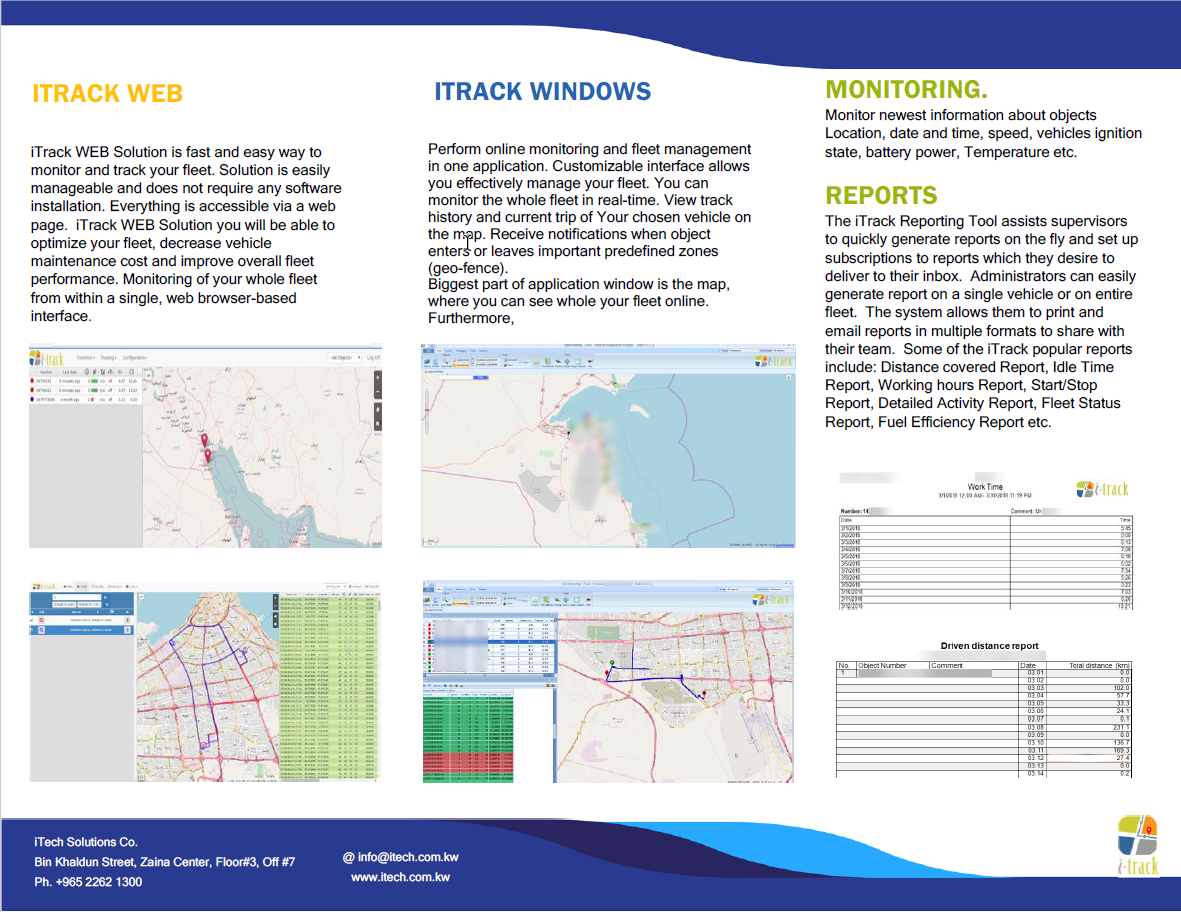Screen dimensions: 1181x912
Task: Click the "Driven distance report" title
Action: coord(989,646)
